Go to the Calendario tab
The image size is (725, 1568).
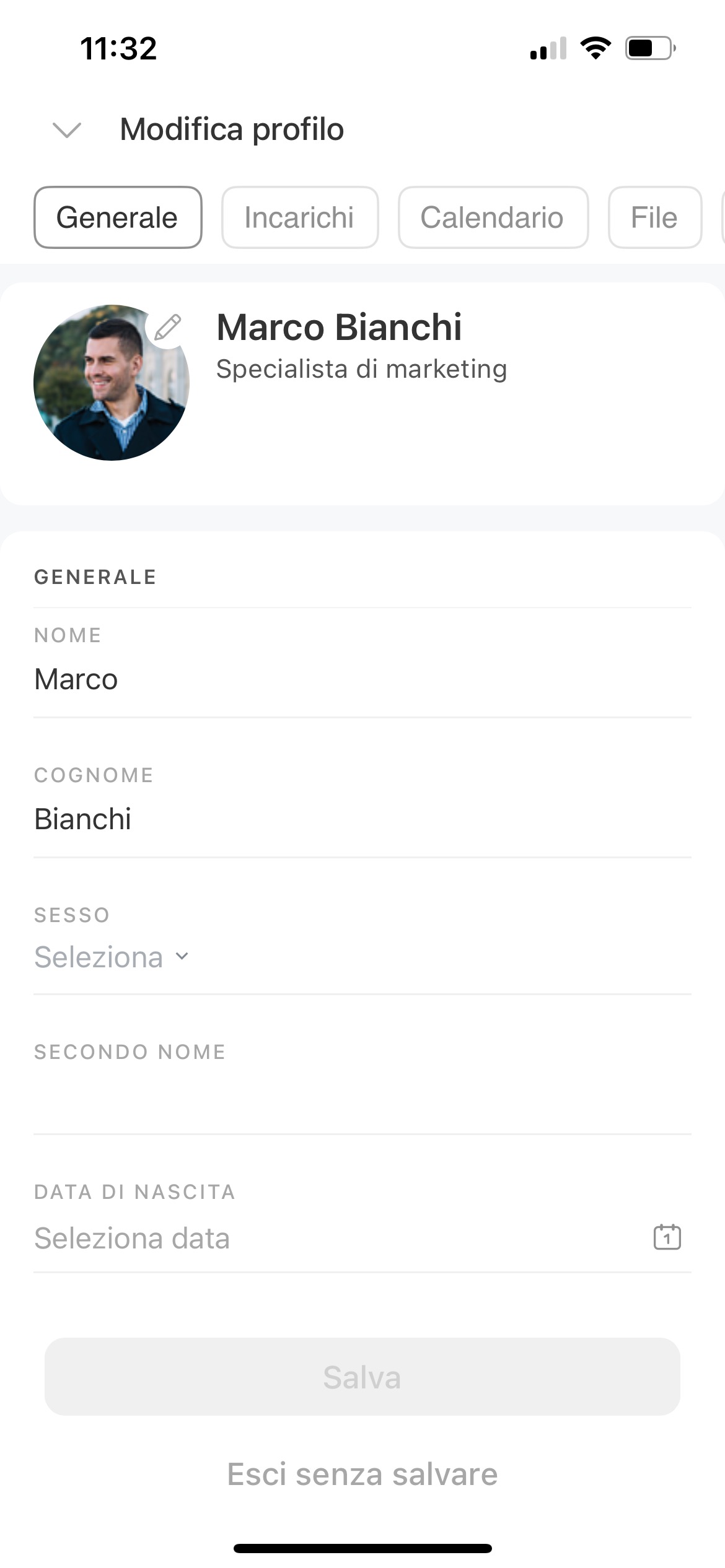(493, 217)
